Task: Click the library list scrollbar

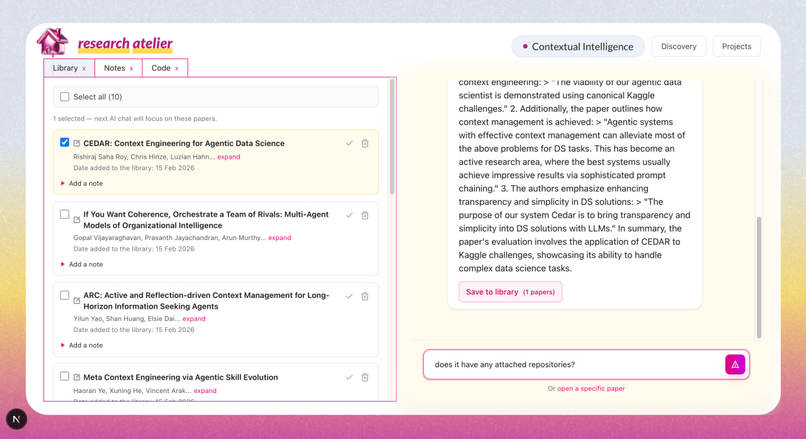Action: (392, 137)
